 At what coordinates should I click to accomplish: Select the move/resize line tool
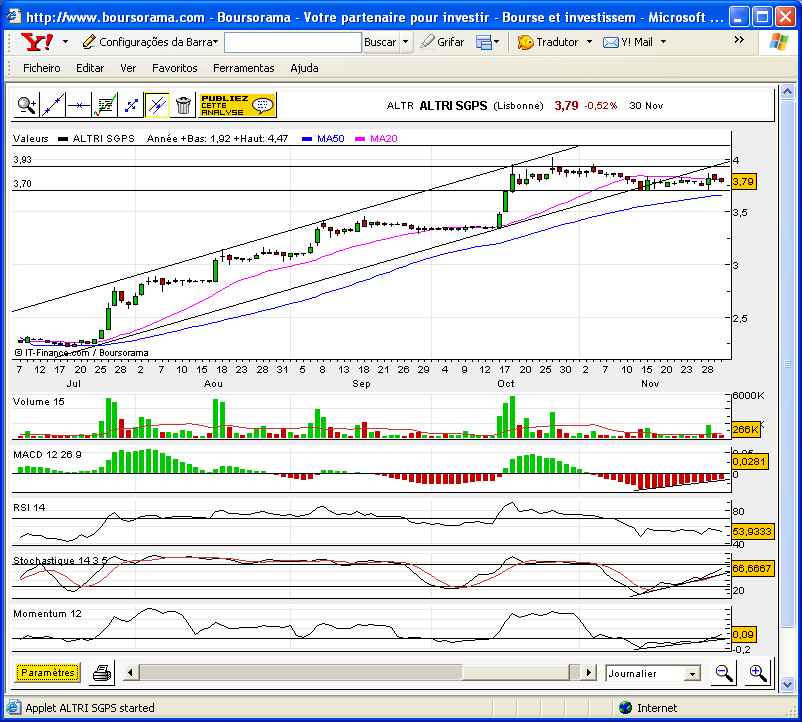tap(131, 105)
